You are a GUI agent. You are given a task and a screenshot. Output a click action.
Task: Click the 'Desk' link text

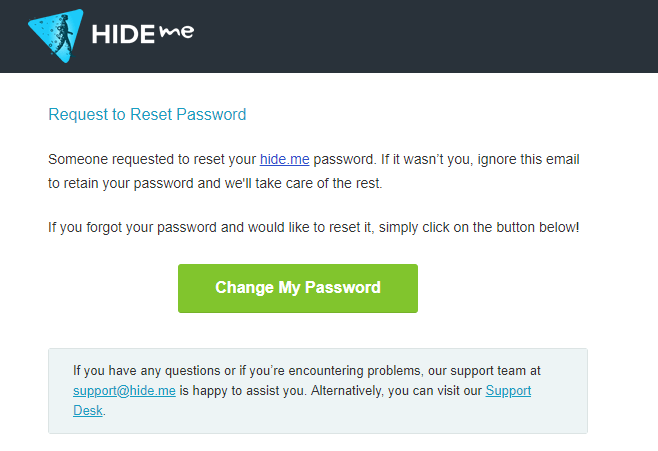[88, 410]
